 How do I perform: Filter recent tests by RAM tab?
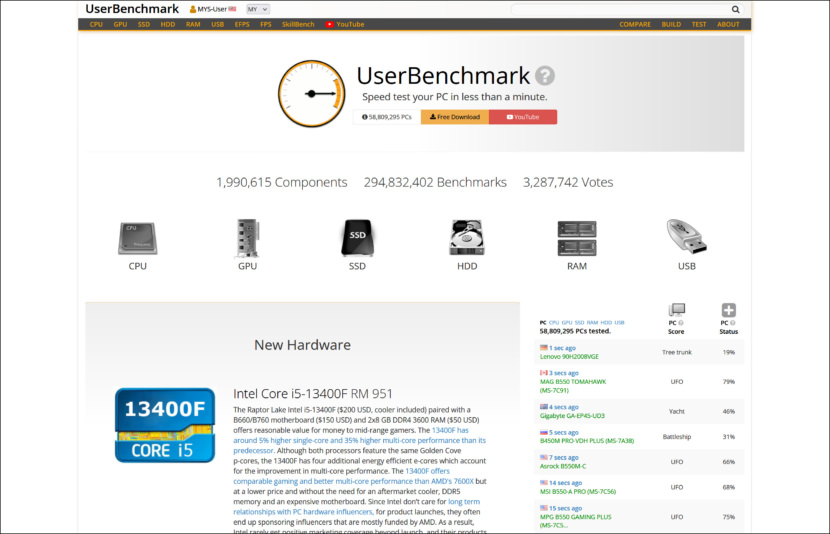(592, 322)
